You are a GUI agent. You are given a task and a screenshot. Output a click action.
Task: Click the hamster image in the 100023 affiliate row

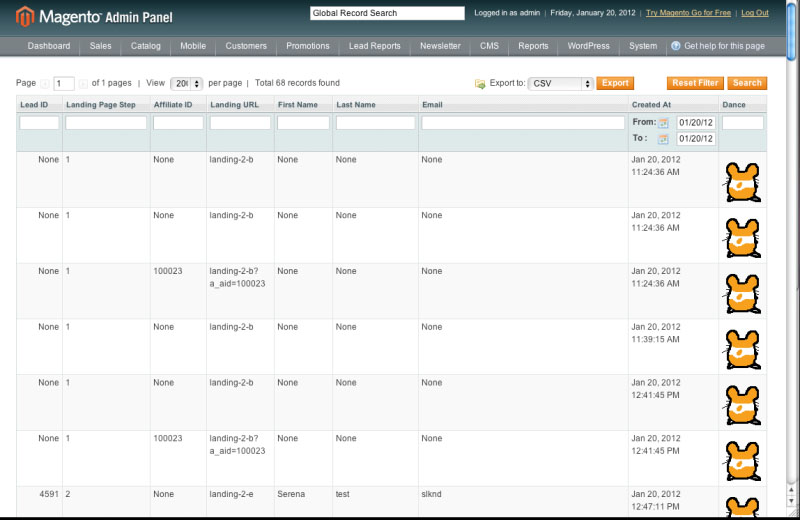(x=741, y=293)
